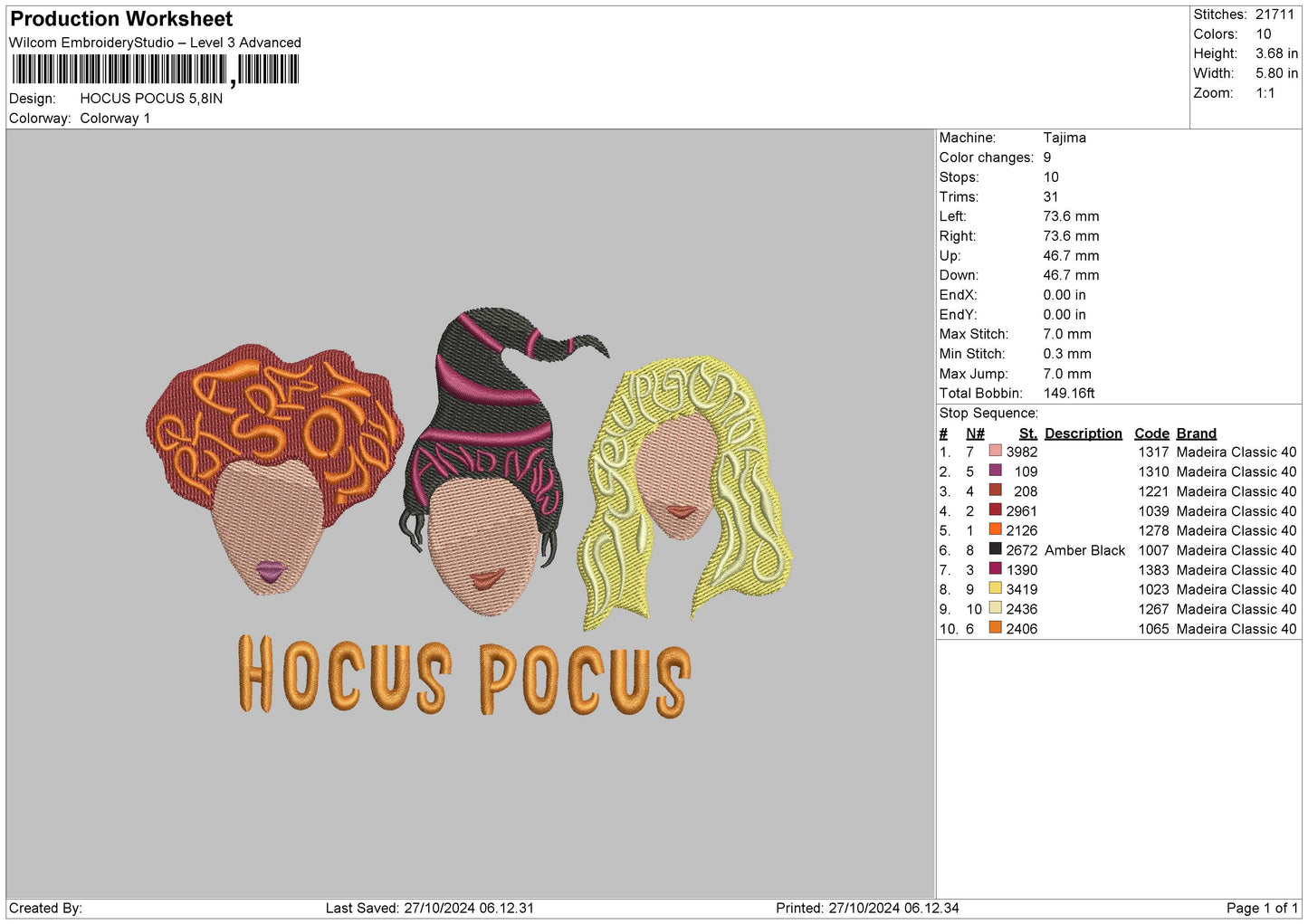This screenshot has width=1308, height=924.
Task: Click the purple swatch for stop 2 (code 1310)
Action: click(996, 472)
